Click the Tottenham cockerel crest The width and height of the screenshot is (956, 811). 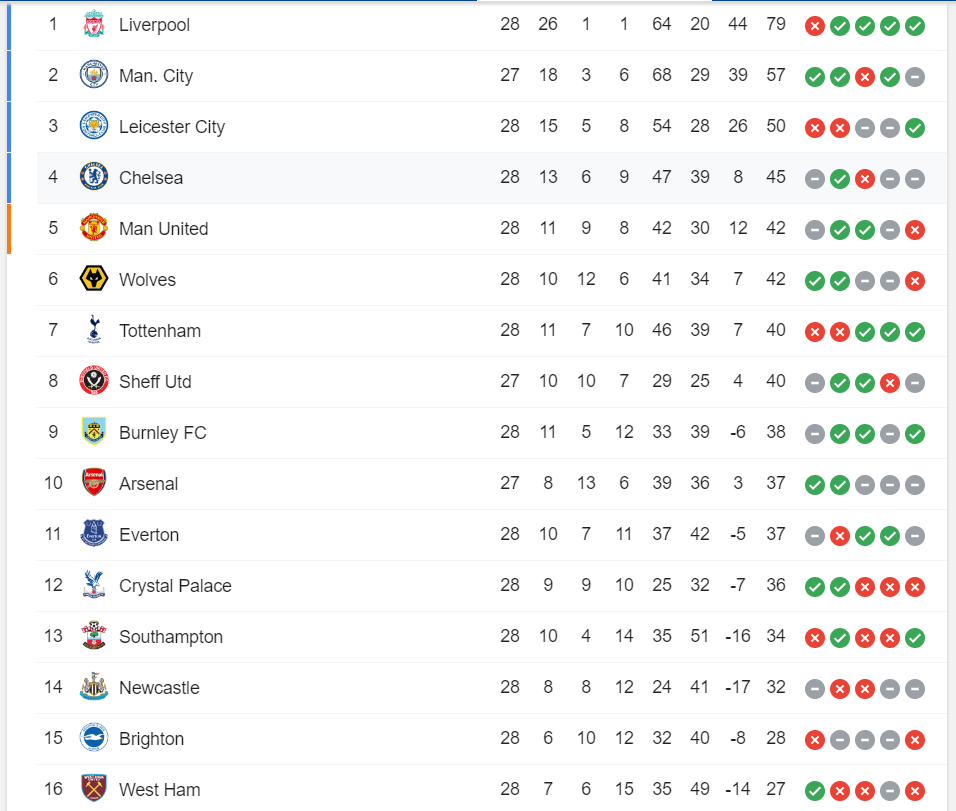pos(94,330)
